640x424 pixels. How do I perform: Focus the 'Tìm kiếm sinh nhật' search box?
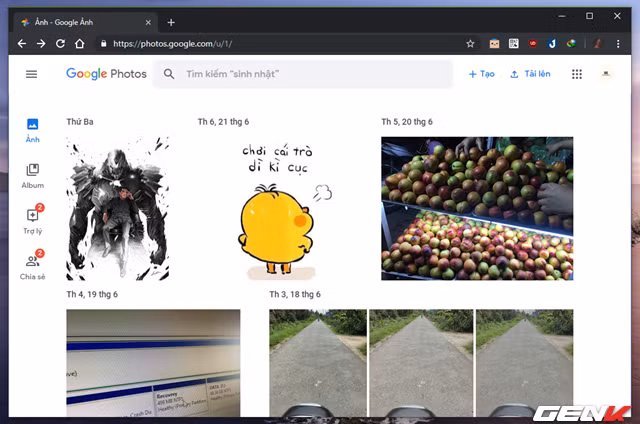pyautogui.click(x=303, y=74)
